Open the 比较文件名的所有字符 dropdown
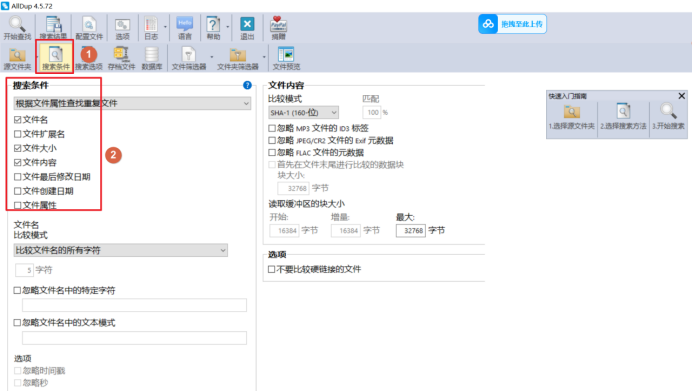The image size is (692, 392). click(x=120, y=250)
